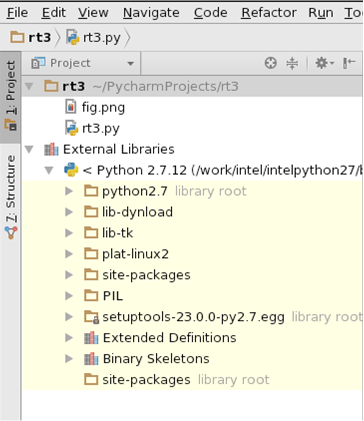
Task: Click the Python logo icon of interpreter
Action: point(71,170)
